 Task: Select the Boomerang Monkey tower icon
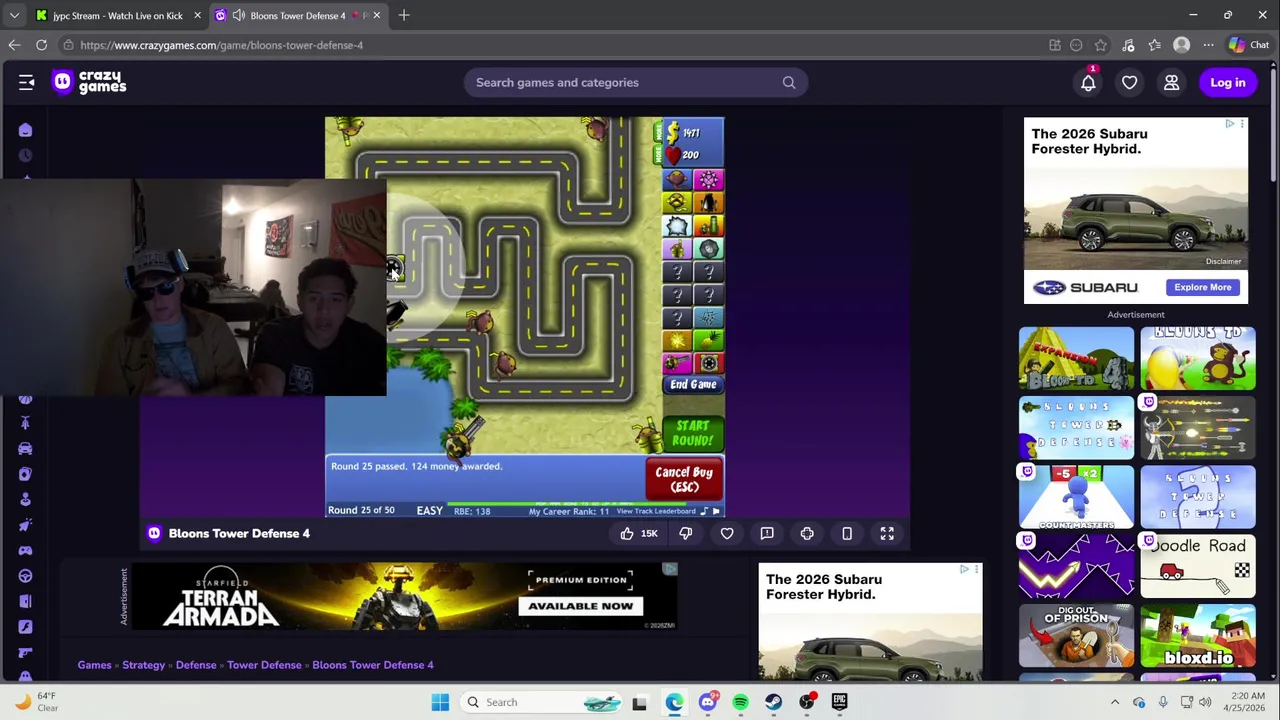pos(677,203)
